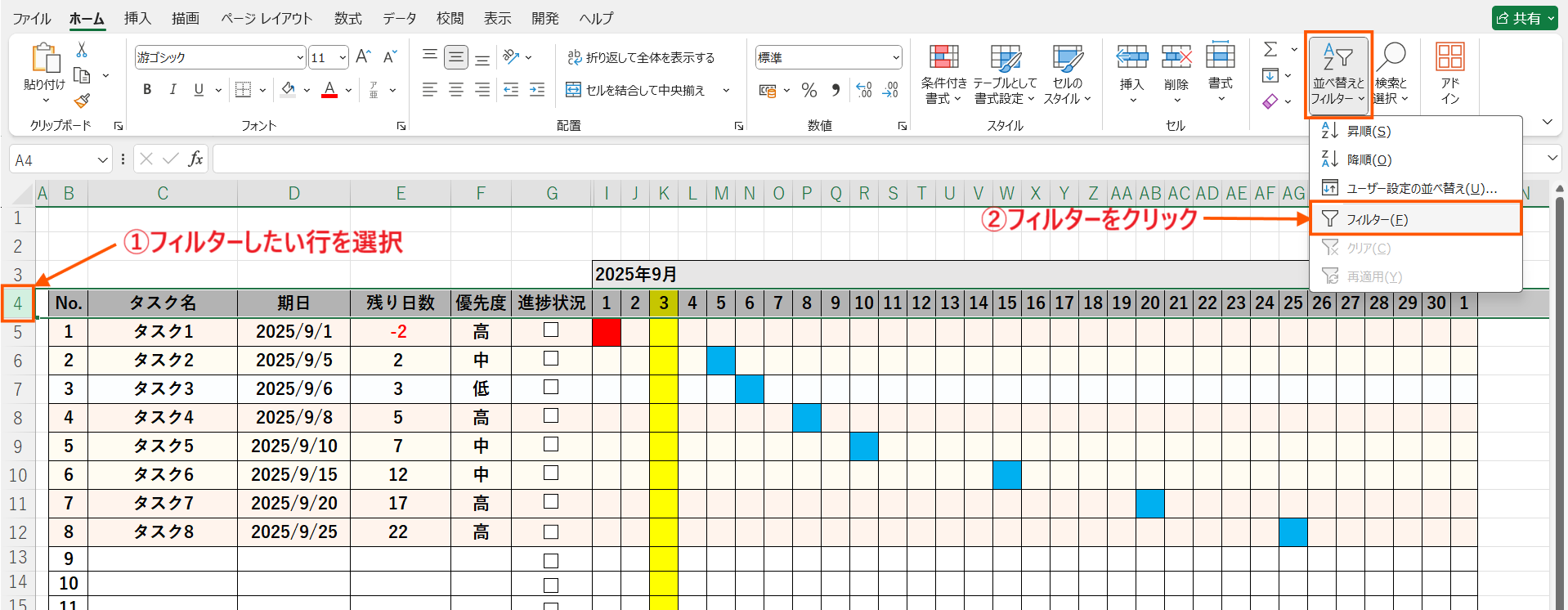1568x610 pixels.
Task: Check the progress box for タスク5
Action: tap(551, 445)
